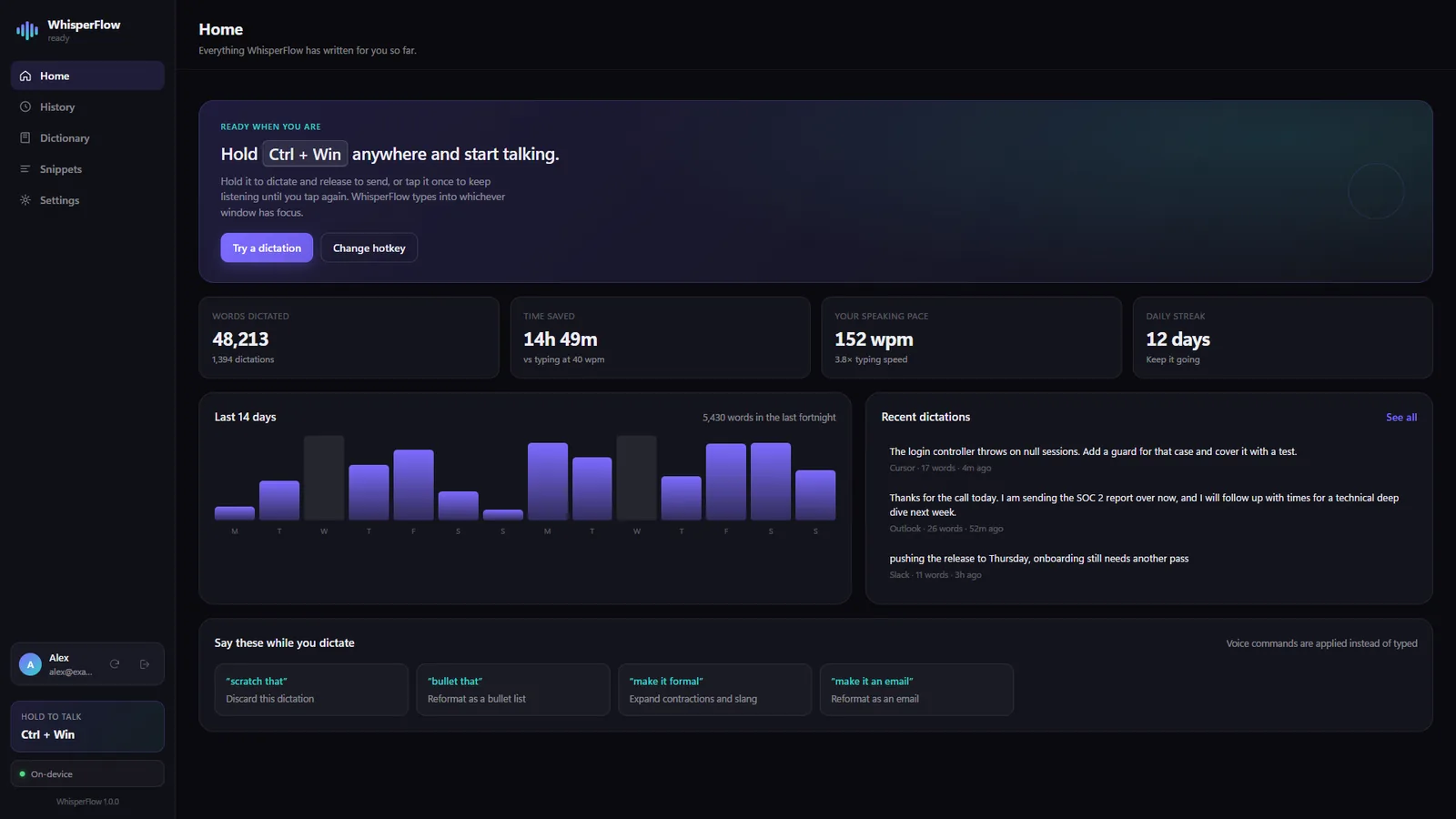The height and width of the screenshot is (819, 1456).
Task: Click the "Cursor · 17 words · 4m ago" line
Action: pos(940,469)
